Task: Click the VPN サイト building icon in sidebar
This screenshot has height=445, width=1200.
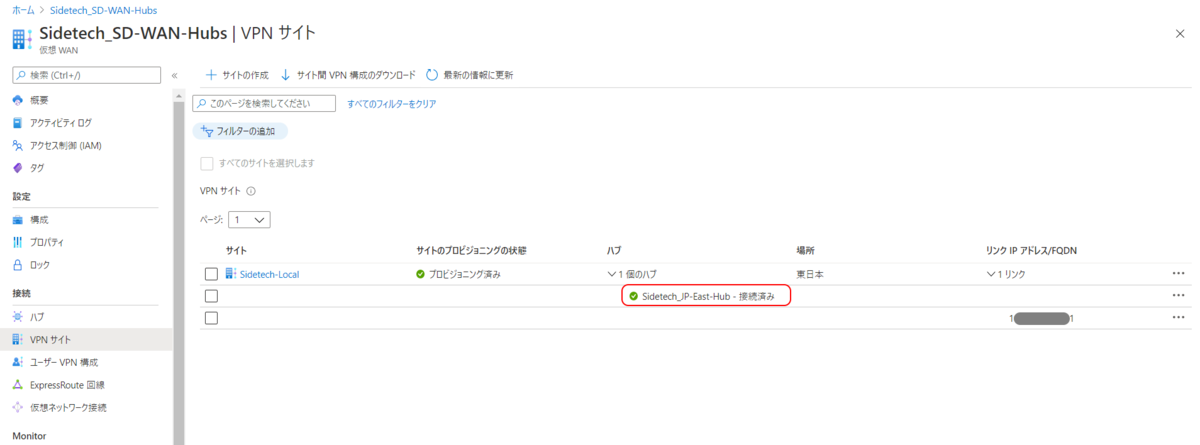Action: (18, 339)
